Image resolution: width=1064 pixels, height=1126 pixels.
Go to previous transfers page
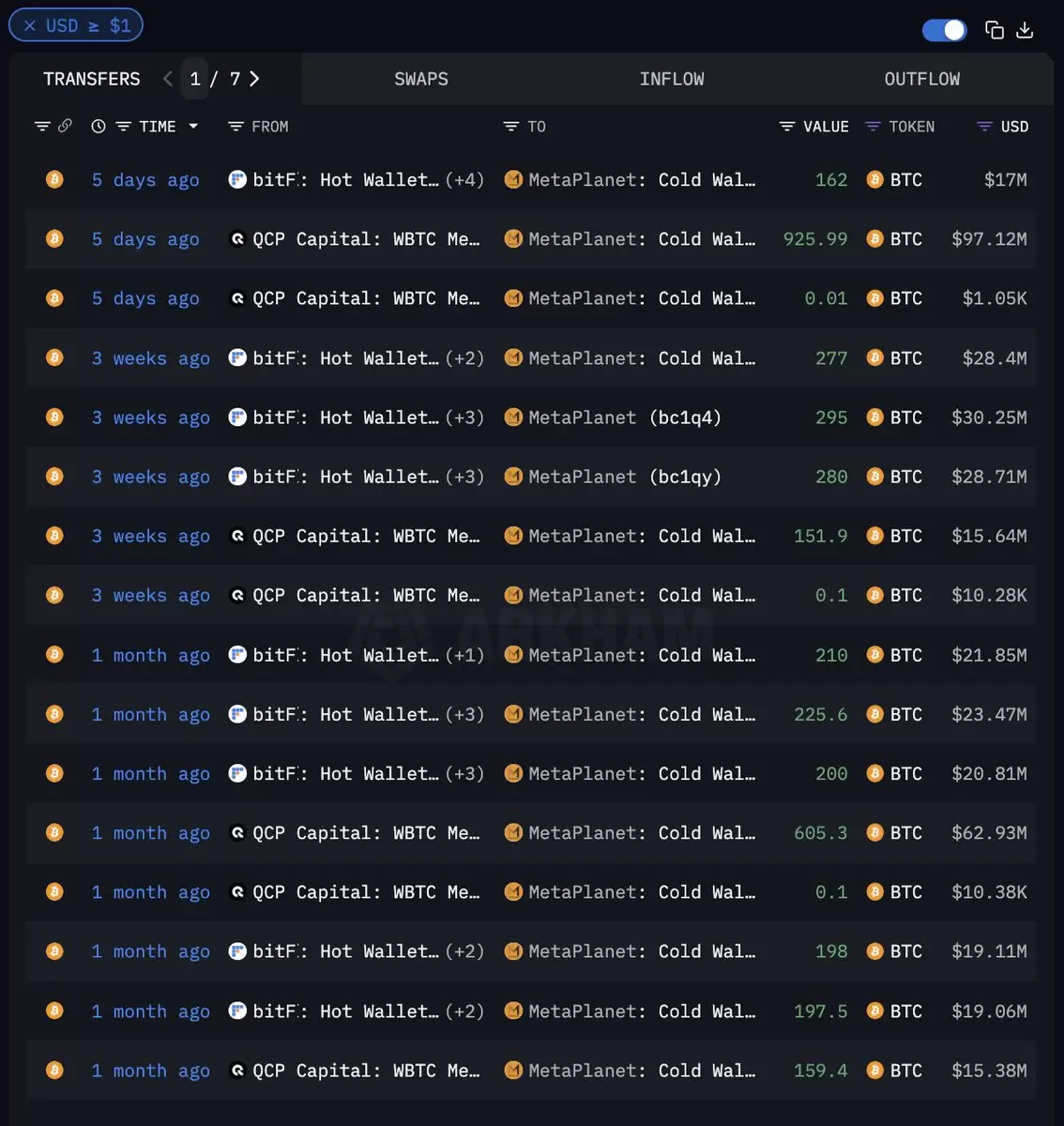click(x=168, y=79)
